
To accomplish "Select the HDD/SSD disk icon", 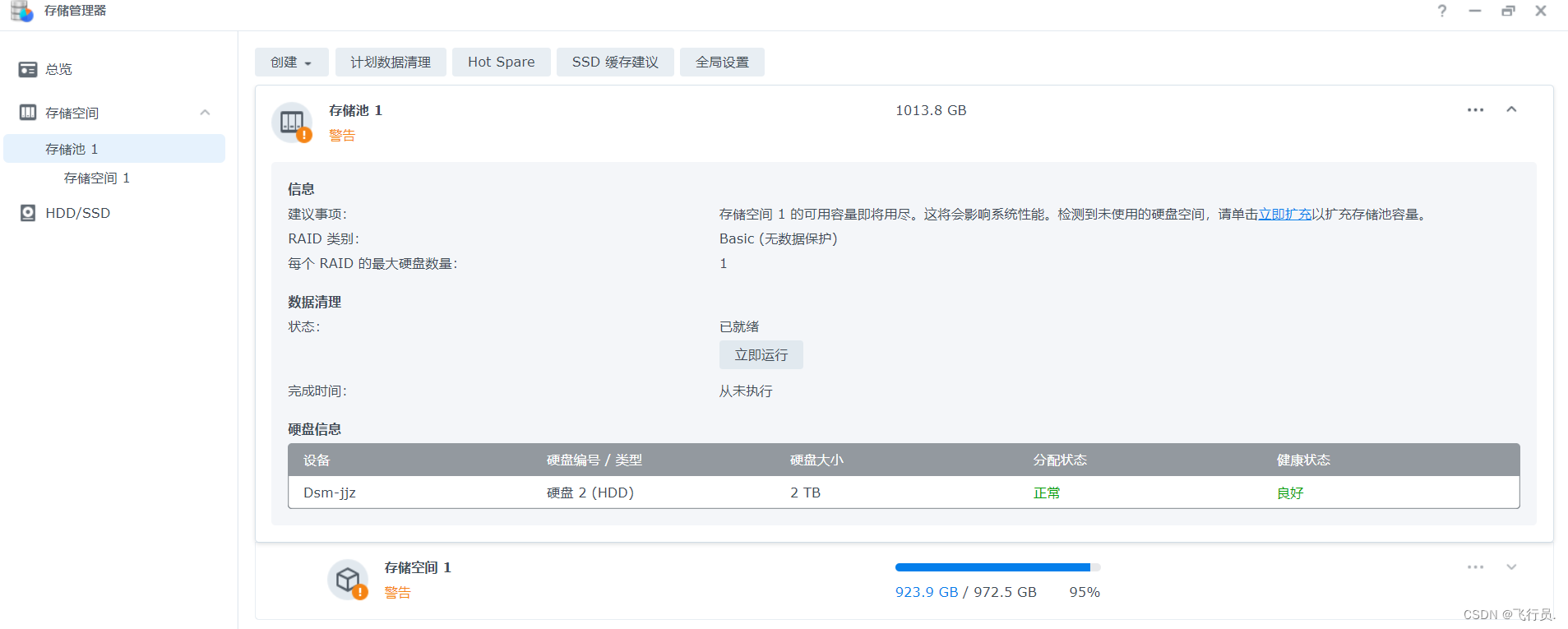I will (x=28, y=213).
